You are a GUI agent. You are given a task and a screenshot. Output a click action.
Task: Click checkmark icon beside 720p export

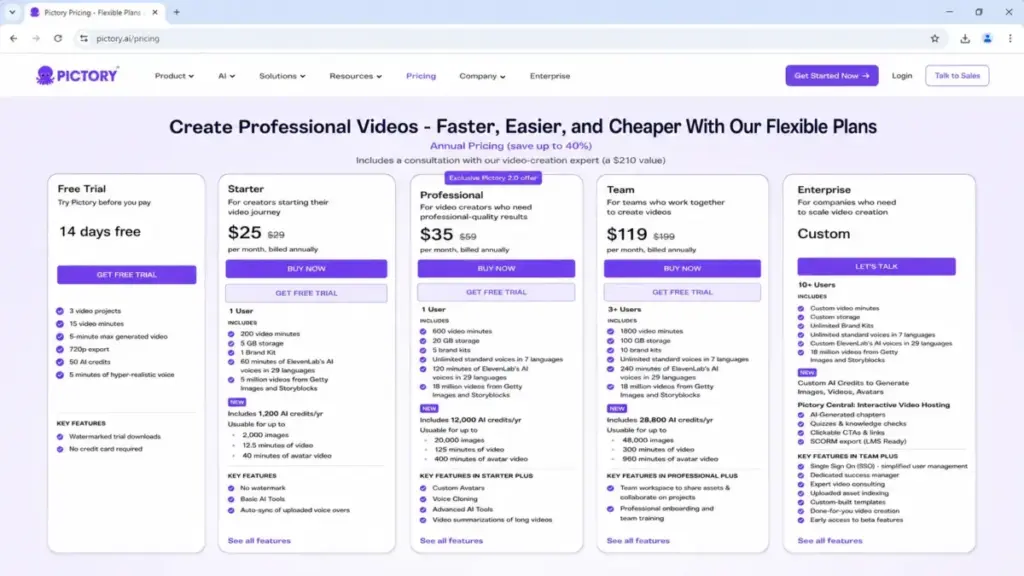click(x=60, y=349)
